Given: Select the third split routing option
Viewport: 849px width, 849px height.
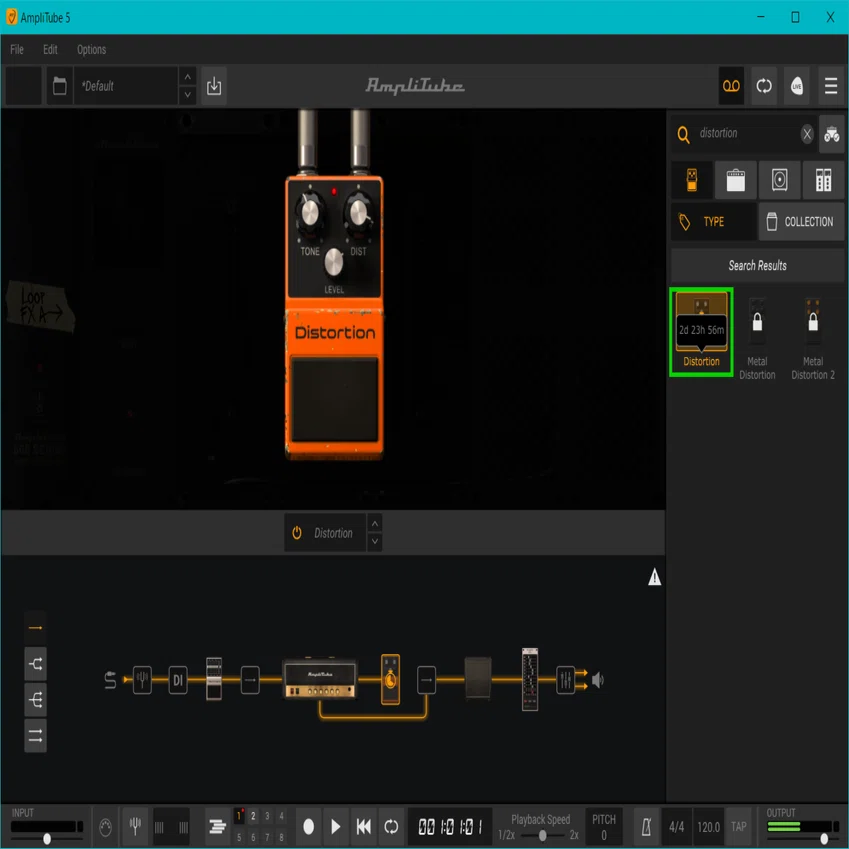Looking at the screenshot, I should pyautogui.click(x=35, y=700).
